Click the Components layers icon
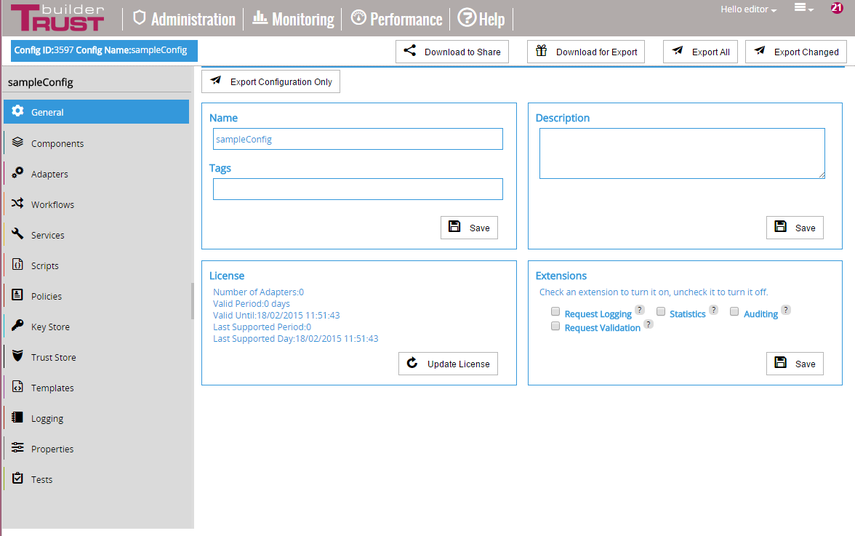Image resolution: width=855 pixels, height=536 pixels. pyautogui.click(x=17, y=142)
